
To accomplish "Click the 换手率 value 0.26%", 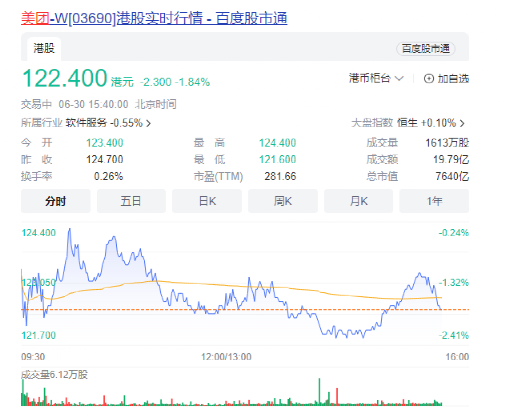I will pos(108,176).
